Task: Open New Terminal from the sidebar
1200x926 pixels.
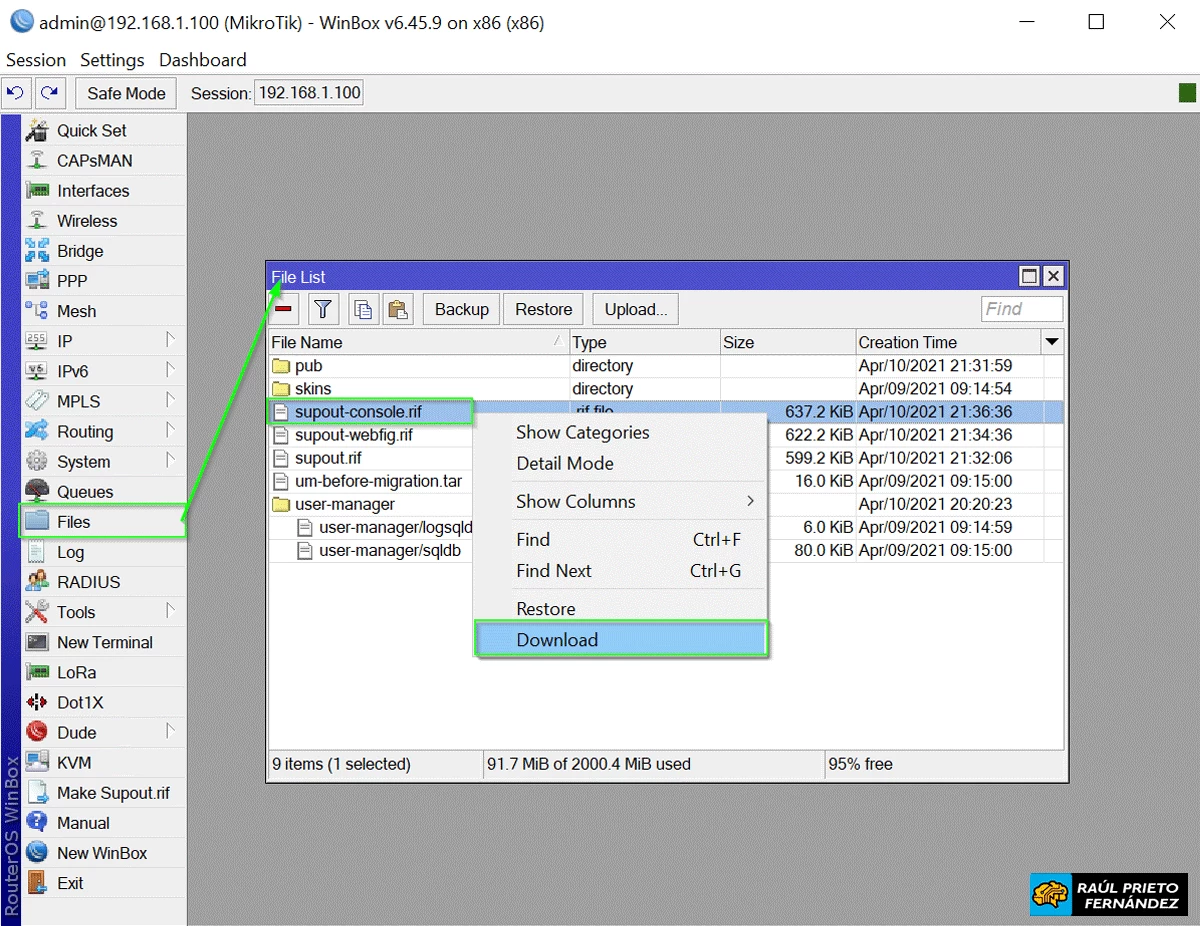Action: 104,641
